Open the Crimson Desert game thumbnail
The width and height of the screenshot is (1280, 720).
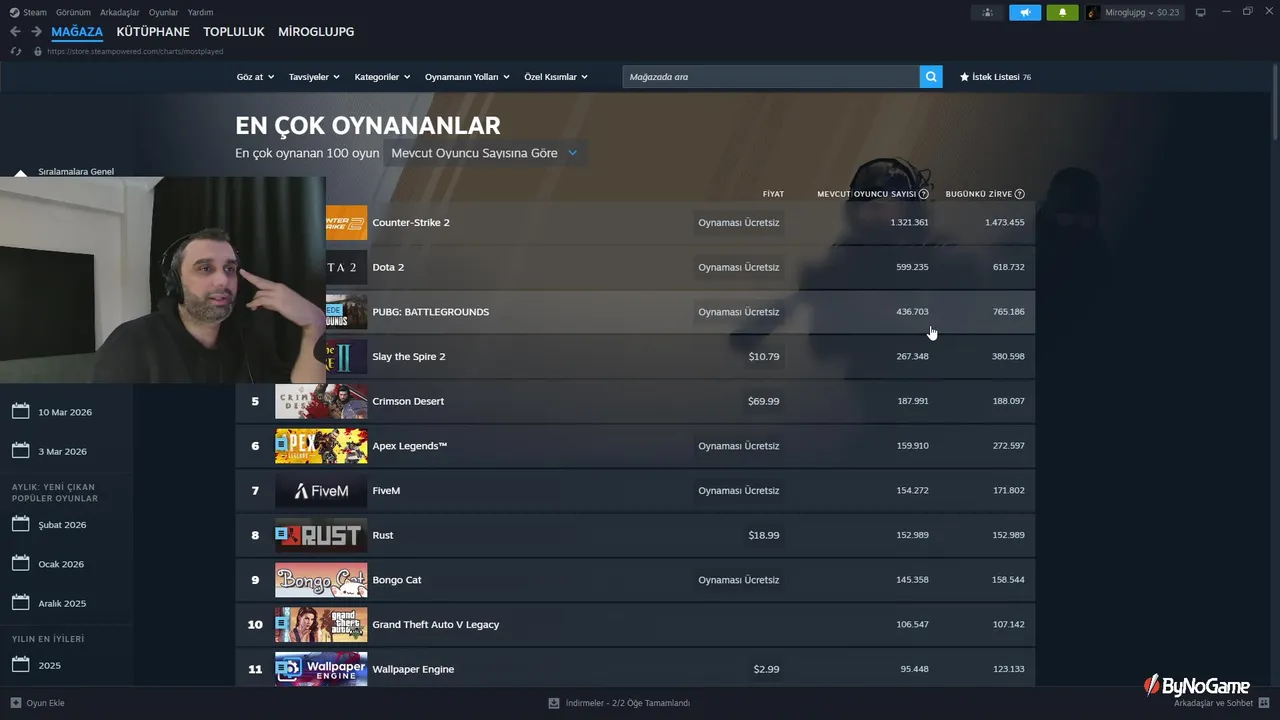[321, 401]
